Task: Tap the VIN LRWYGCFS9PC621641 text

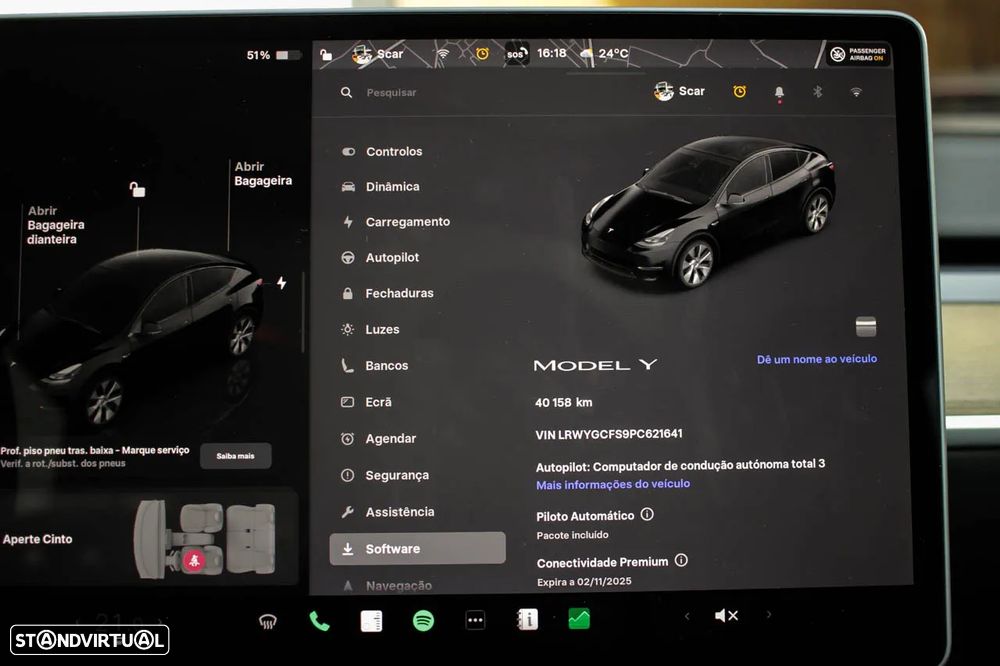Action: point(609,434)
